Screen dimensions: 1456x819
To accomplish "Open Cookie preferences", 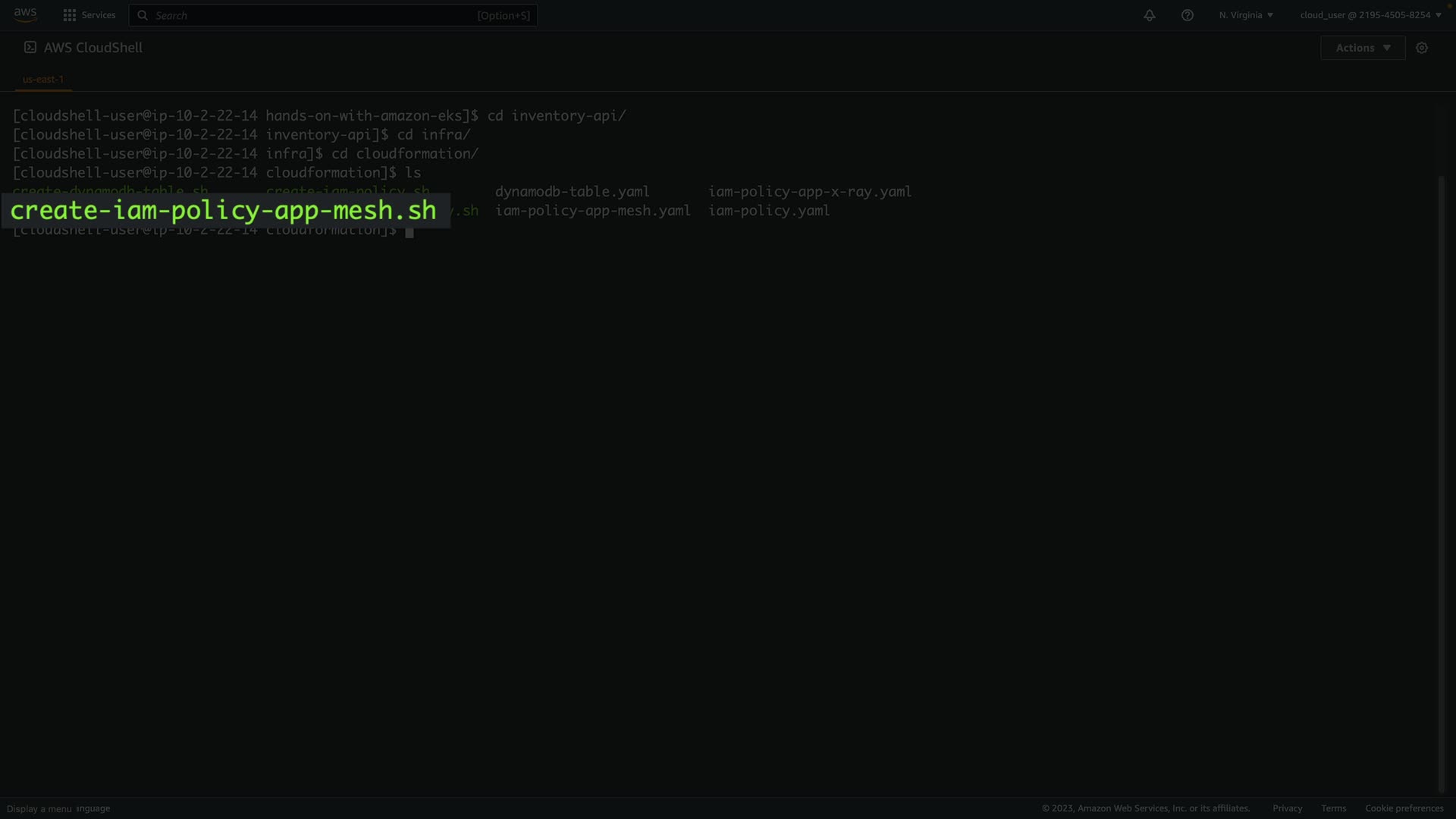I will point(1404,808).
